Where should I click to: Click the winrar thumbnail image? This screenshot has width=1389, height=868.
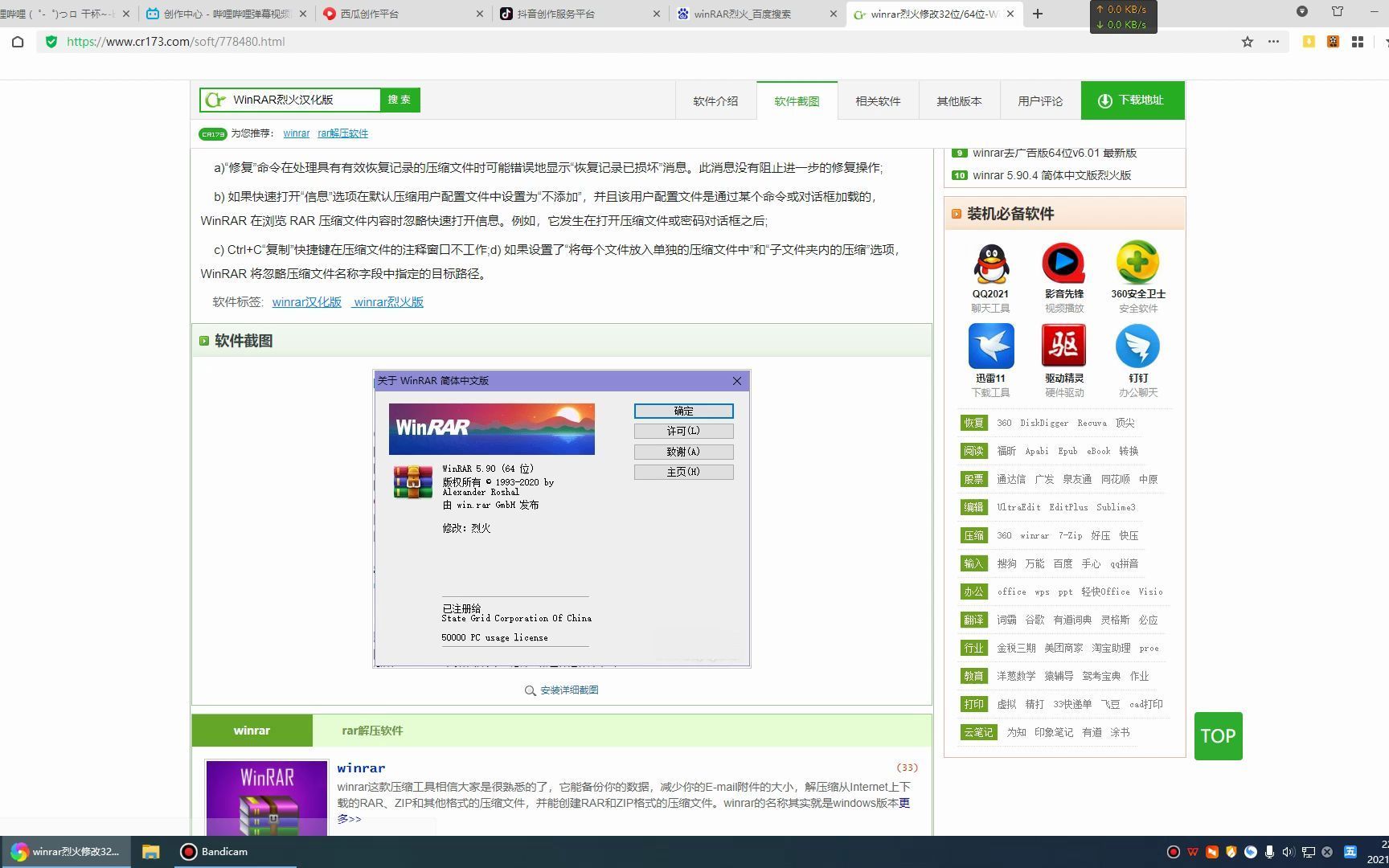pyautogui.click(x=267, y=798)
